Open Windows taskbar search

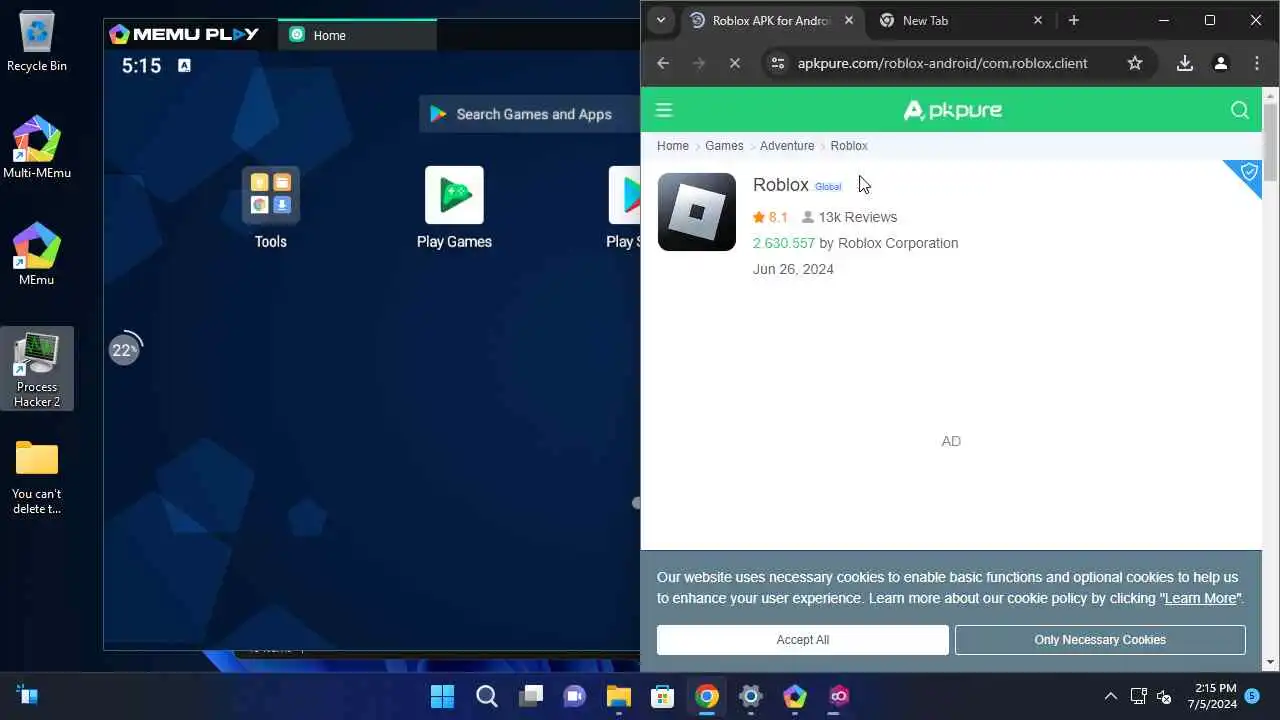[x=487, y=696]
